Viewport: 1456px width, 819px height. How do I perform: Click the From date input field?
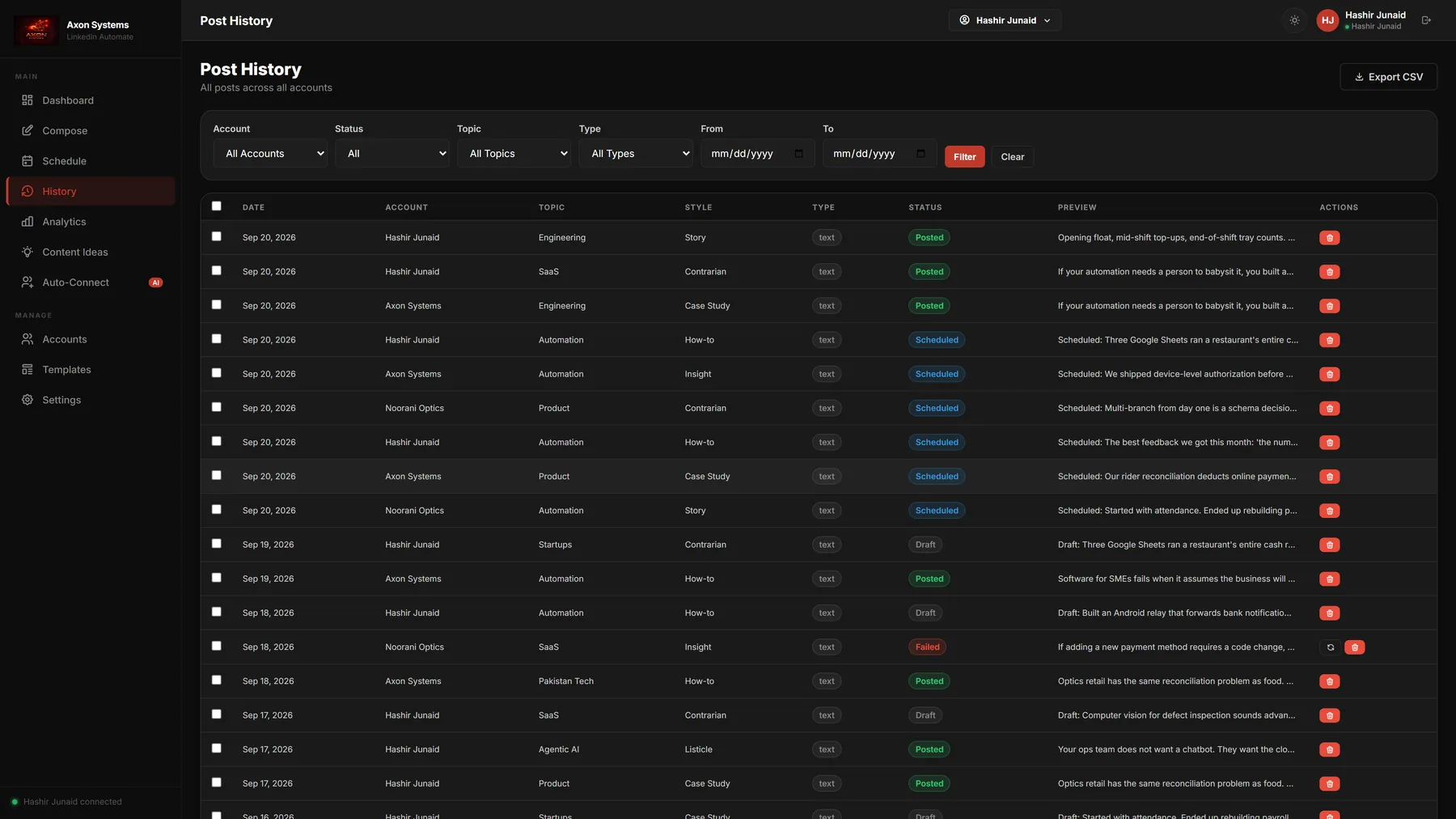tap(758, 154)
